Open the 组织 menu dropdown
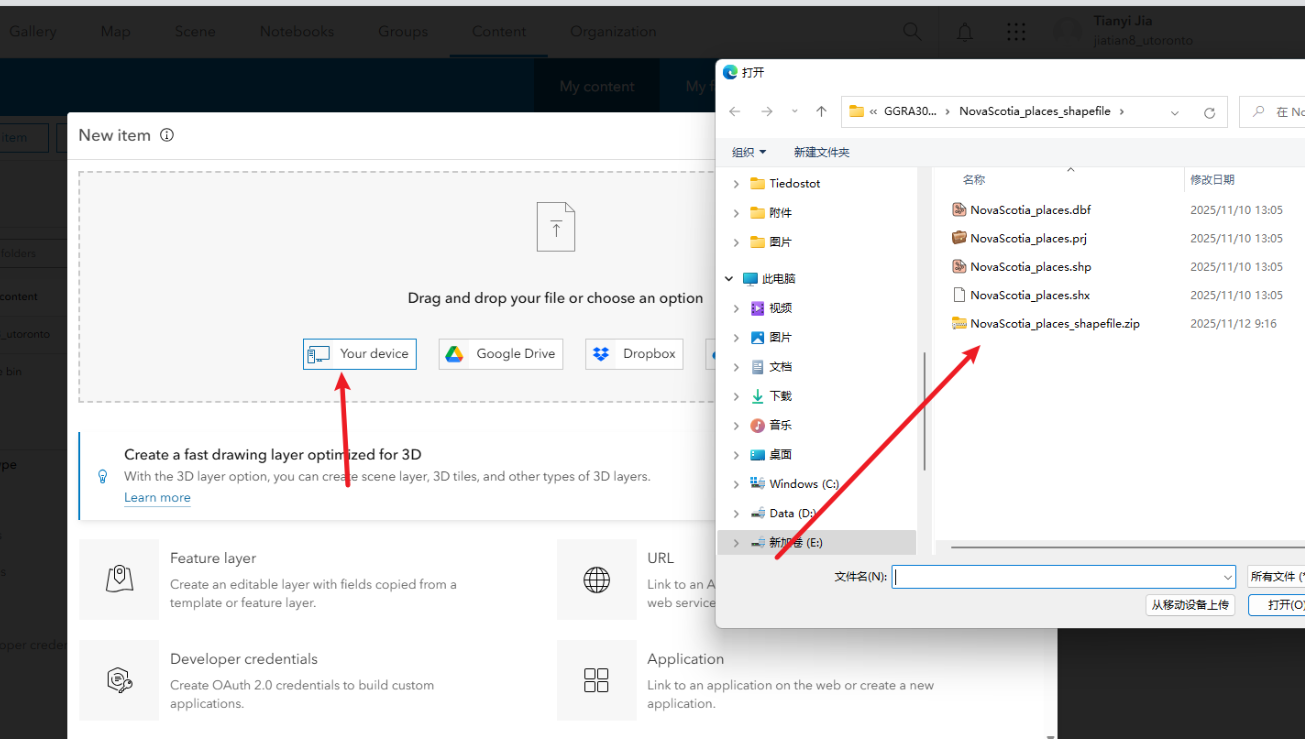The height and width of the screenshot is (739, 1305). pos(749,152)
